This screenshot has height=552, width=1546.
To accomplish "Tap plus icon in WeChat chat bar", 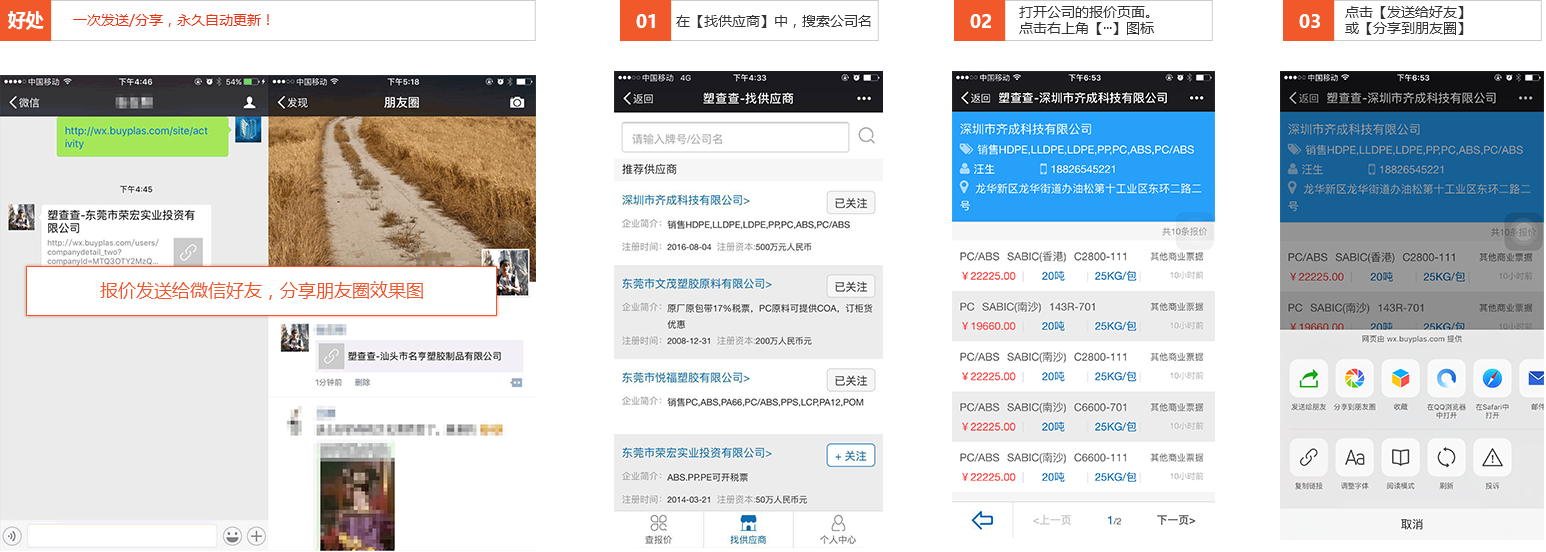I will coord(256,536).
